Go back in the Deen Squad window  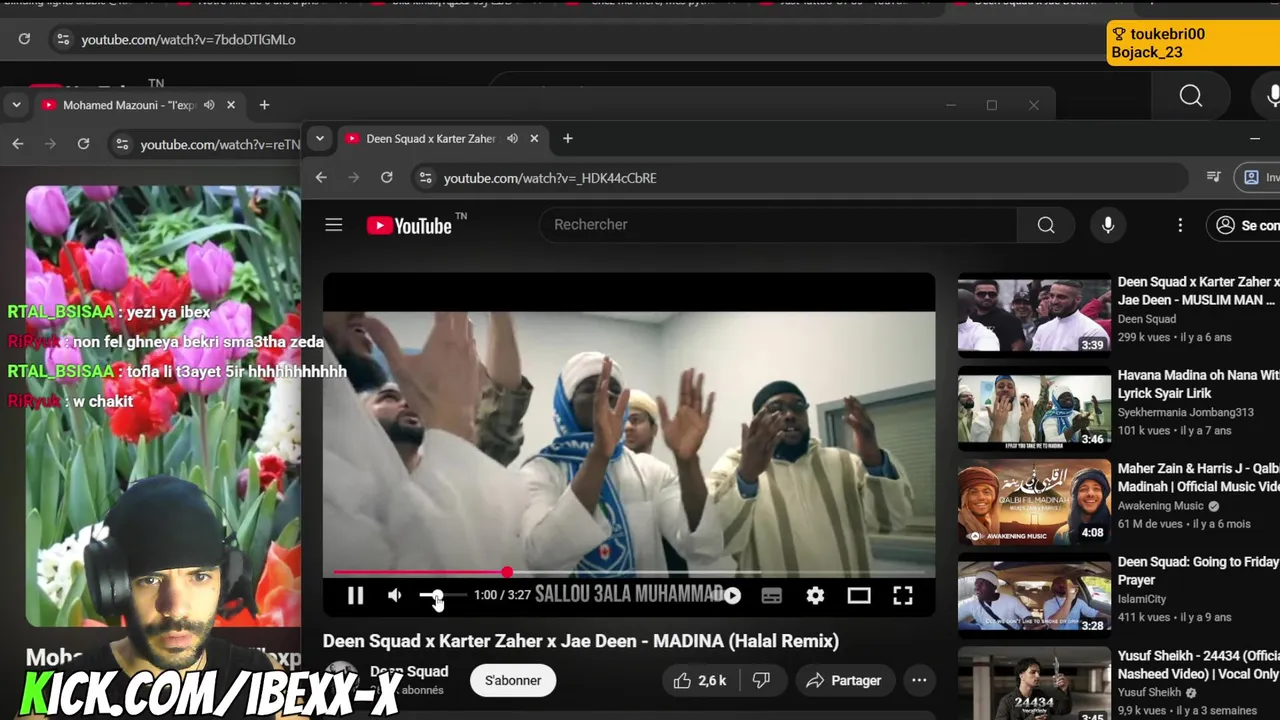click(x=321, y=178)
